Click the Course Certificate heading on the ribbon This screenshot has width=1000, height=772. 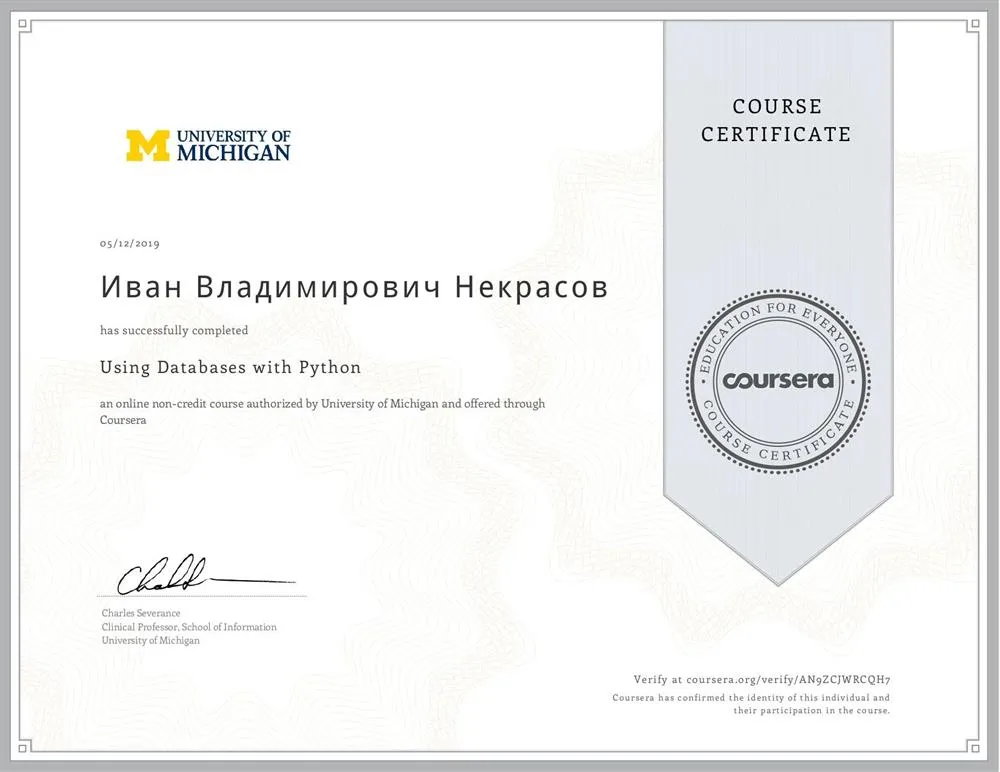click(776, 120)
